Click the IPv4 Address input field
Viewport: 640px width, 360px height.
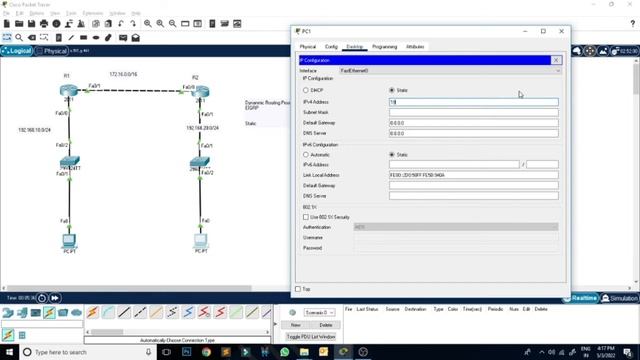click(473, 102)
